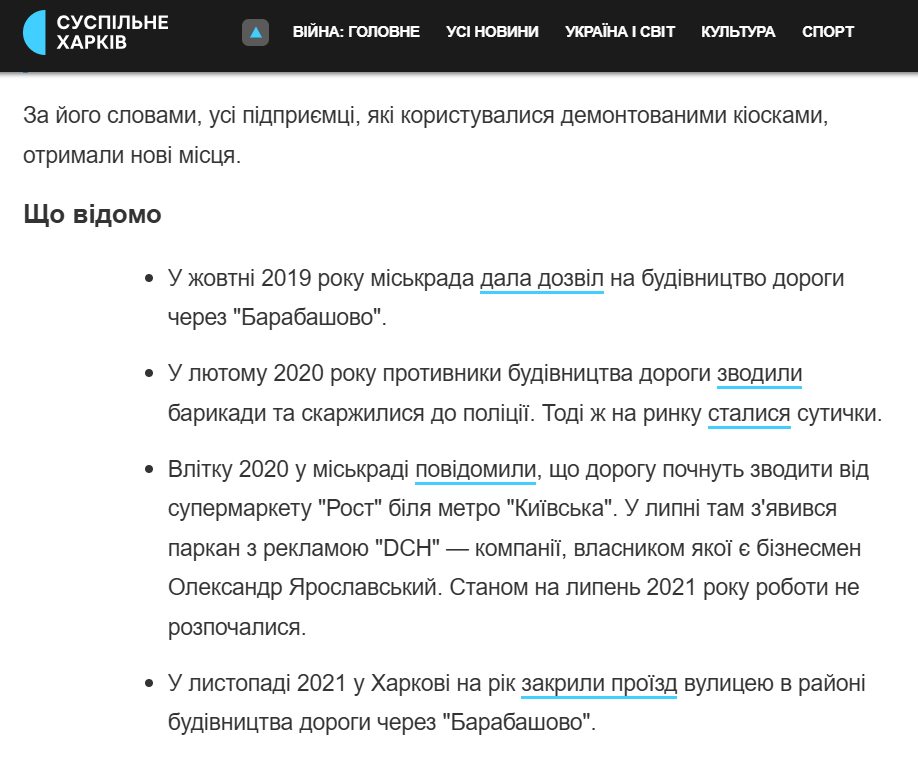This screenshot has height=767, width=918.
Task: Click the text "Влітку 2020"
Action: (228, 470)
